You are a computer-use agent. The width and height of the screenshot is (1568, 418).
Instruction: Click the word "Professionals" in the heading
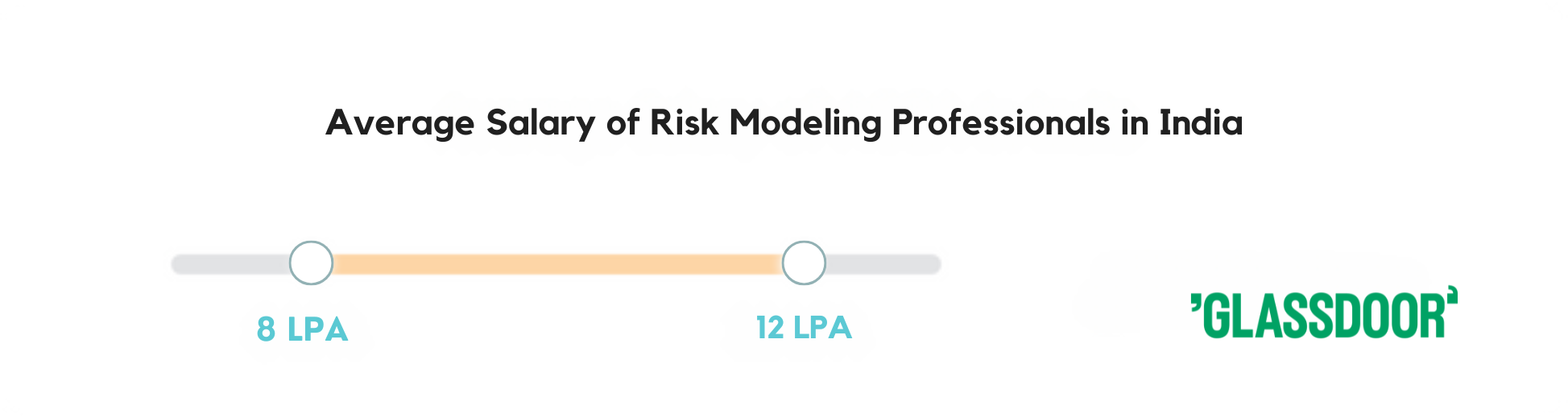tap(1001, 122)
